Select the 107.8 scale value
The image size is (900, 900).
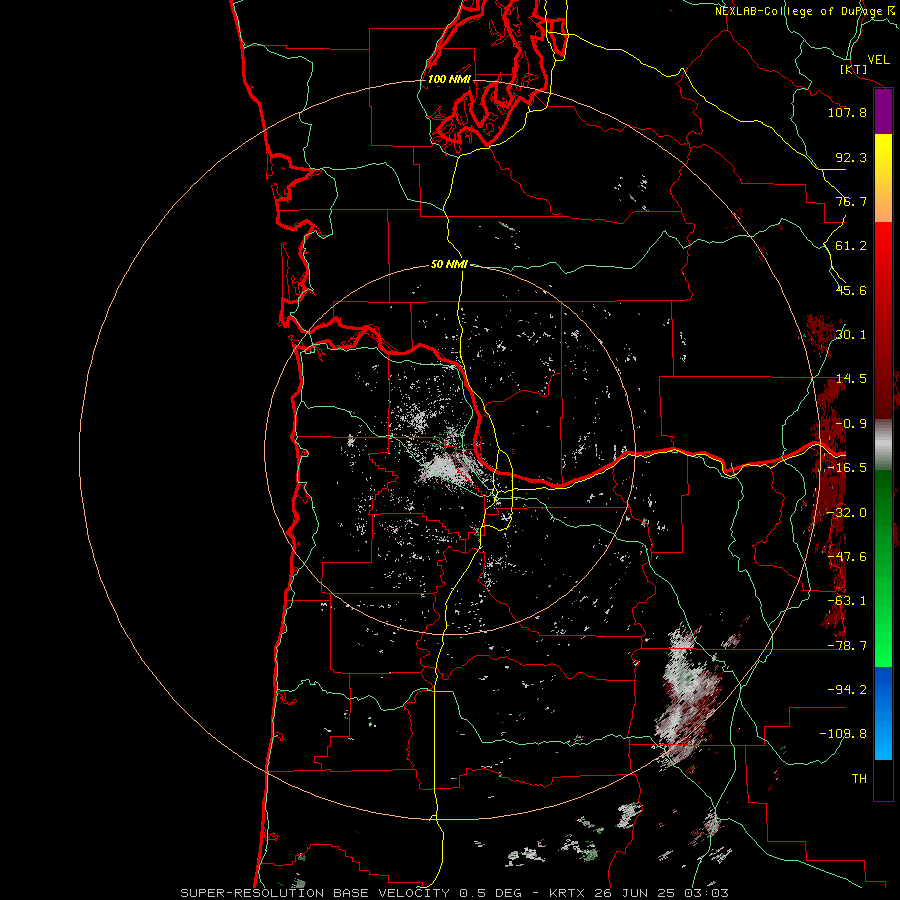point(847,112)
